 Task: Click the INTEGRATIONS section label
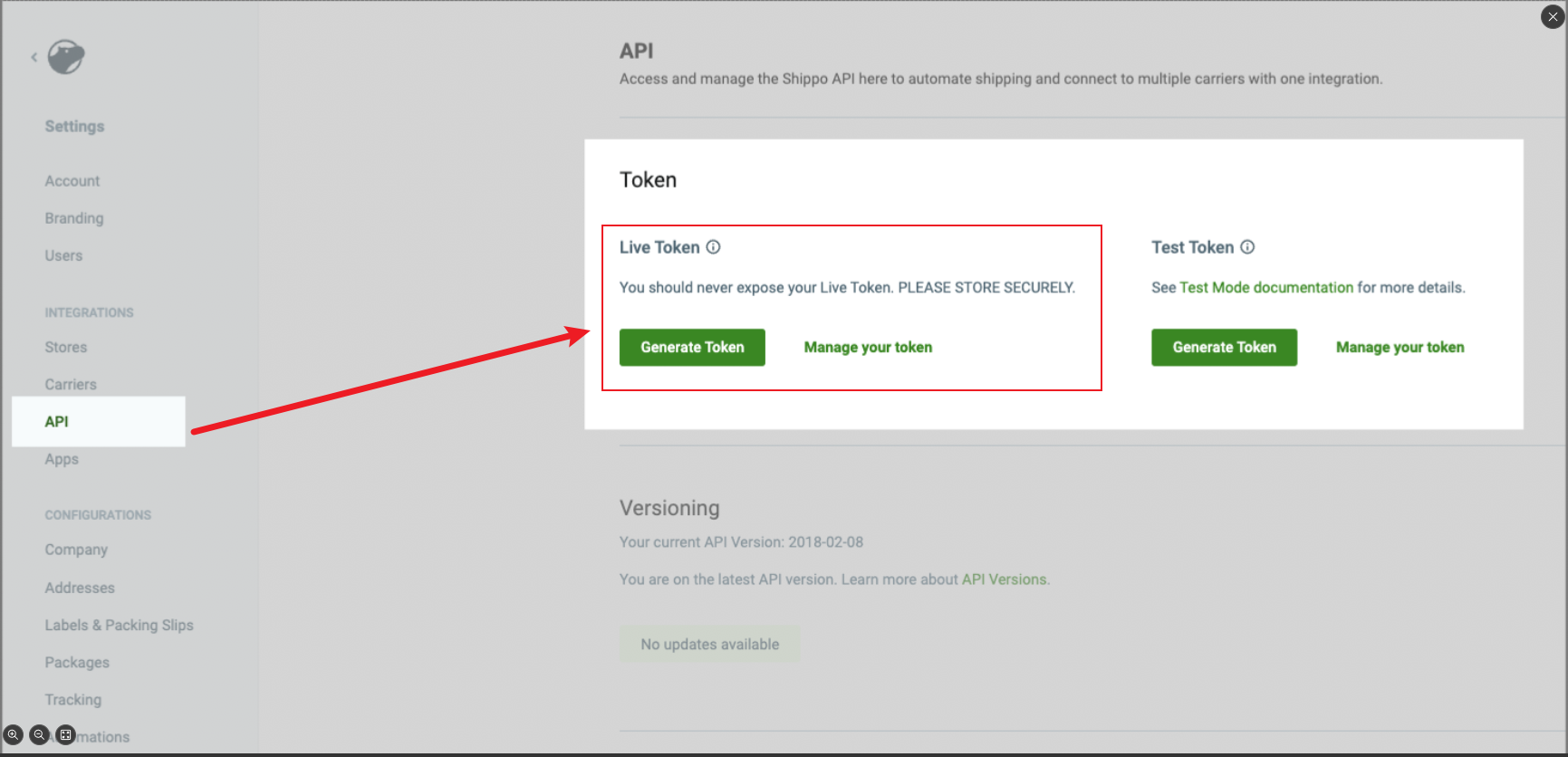(x=89, y=312)
